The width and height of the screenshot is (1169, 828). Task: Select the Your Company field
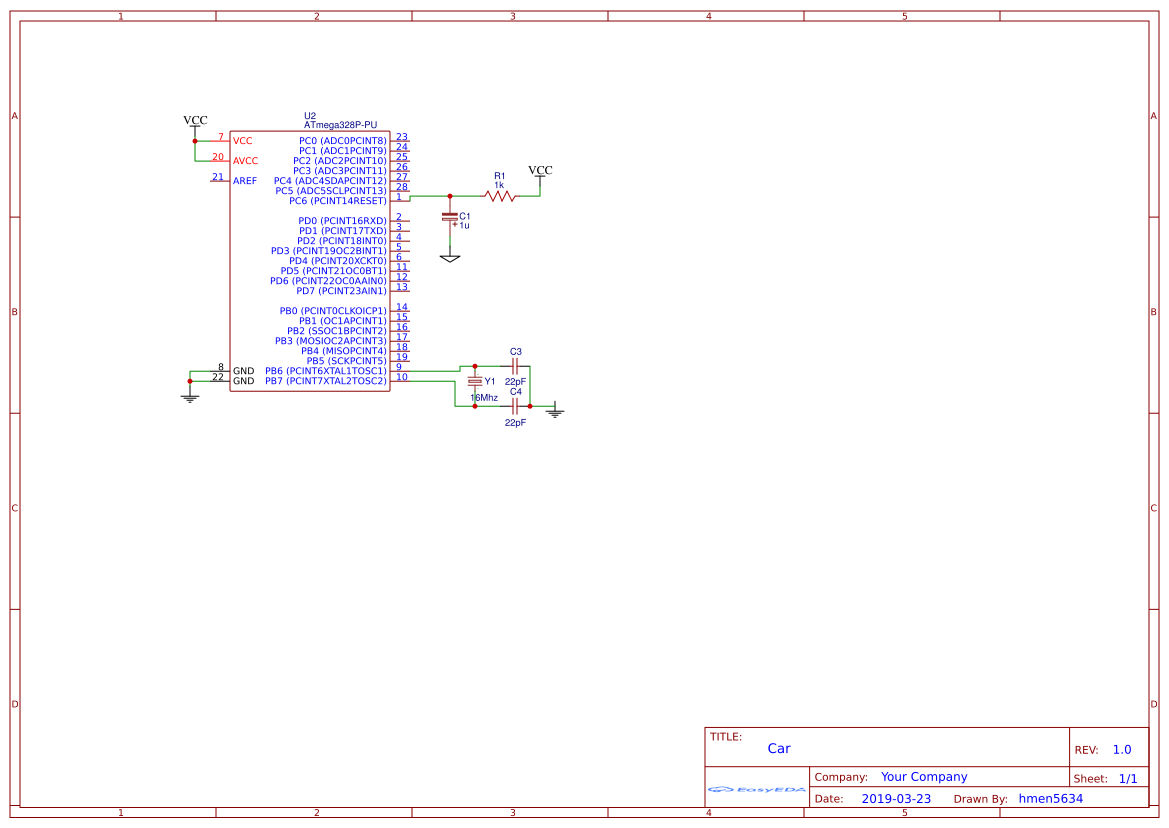coord(922,776)
